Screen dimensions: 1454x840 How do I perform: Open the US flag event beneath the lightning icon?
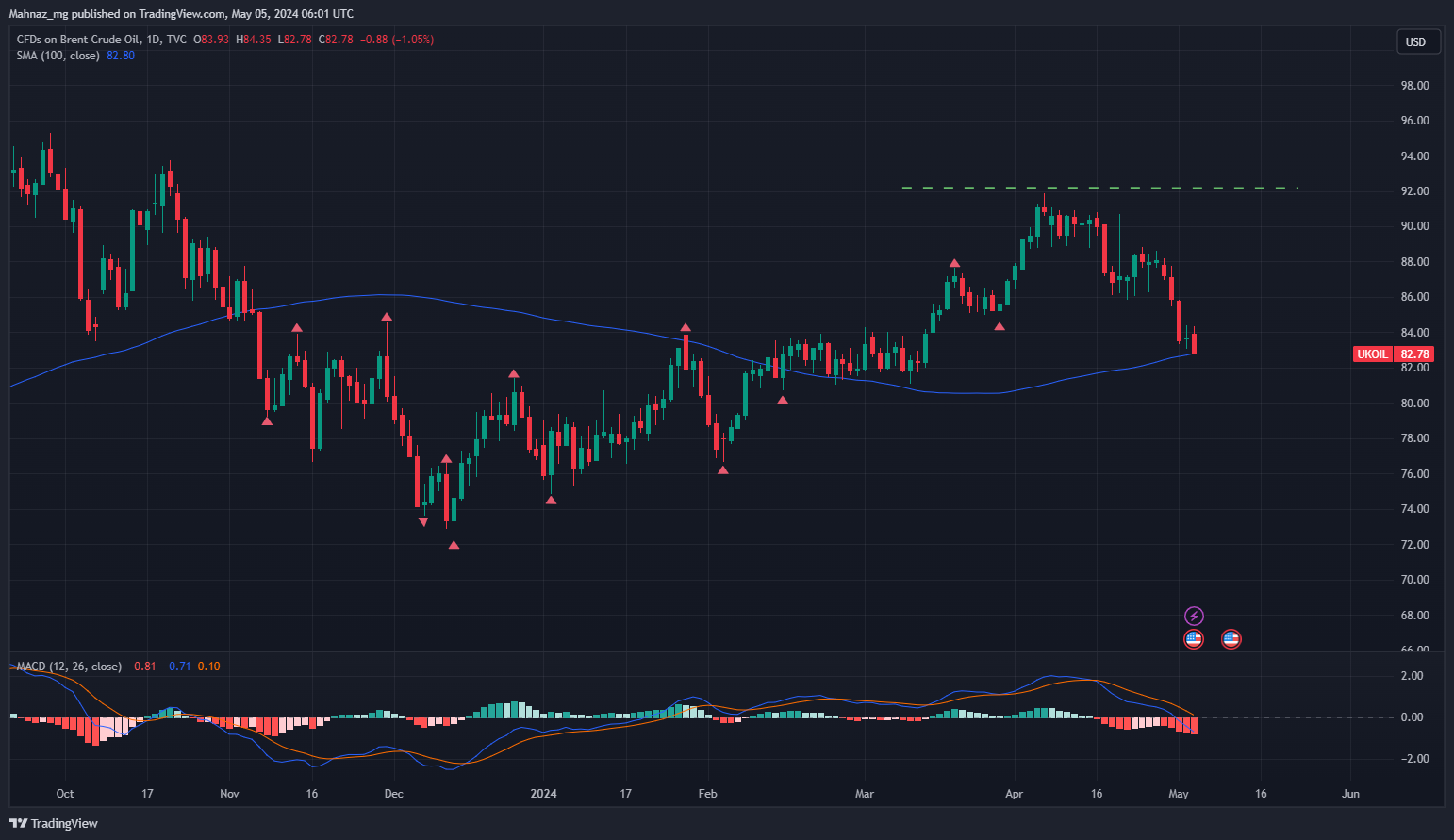click(x=1194, y=639)
